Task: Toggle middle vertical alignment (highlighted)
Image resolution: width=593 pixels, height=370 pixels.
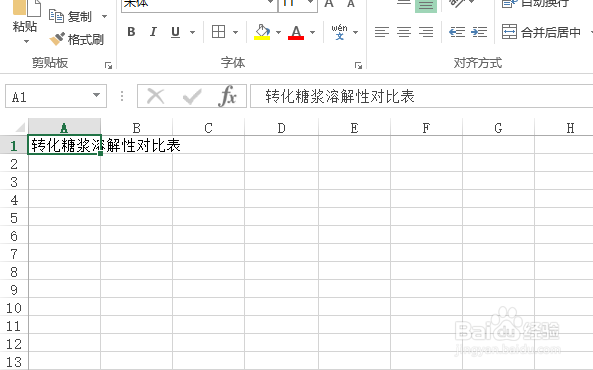Action: tap(426, 5)
